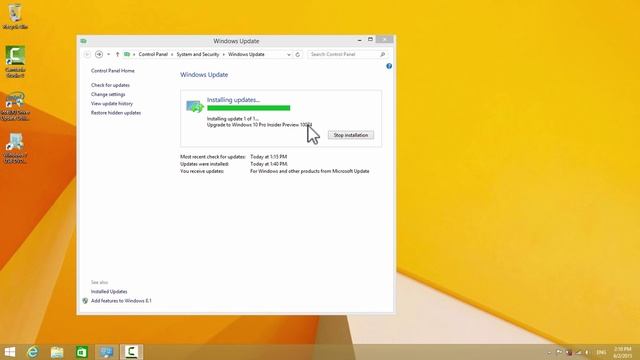The image size is (640, 360).
Task: Open the network icon in the system tray
Action: 578,352
